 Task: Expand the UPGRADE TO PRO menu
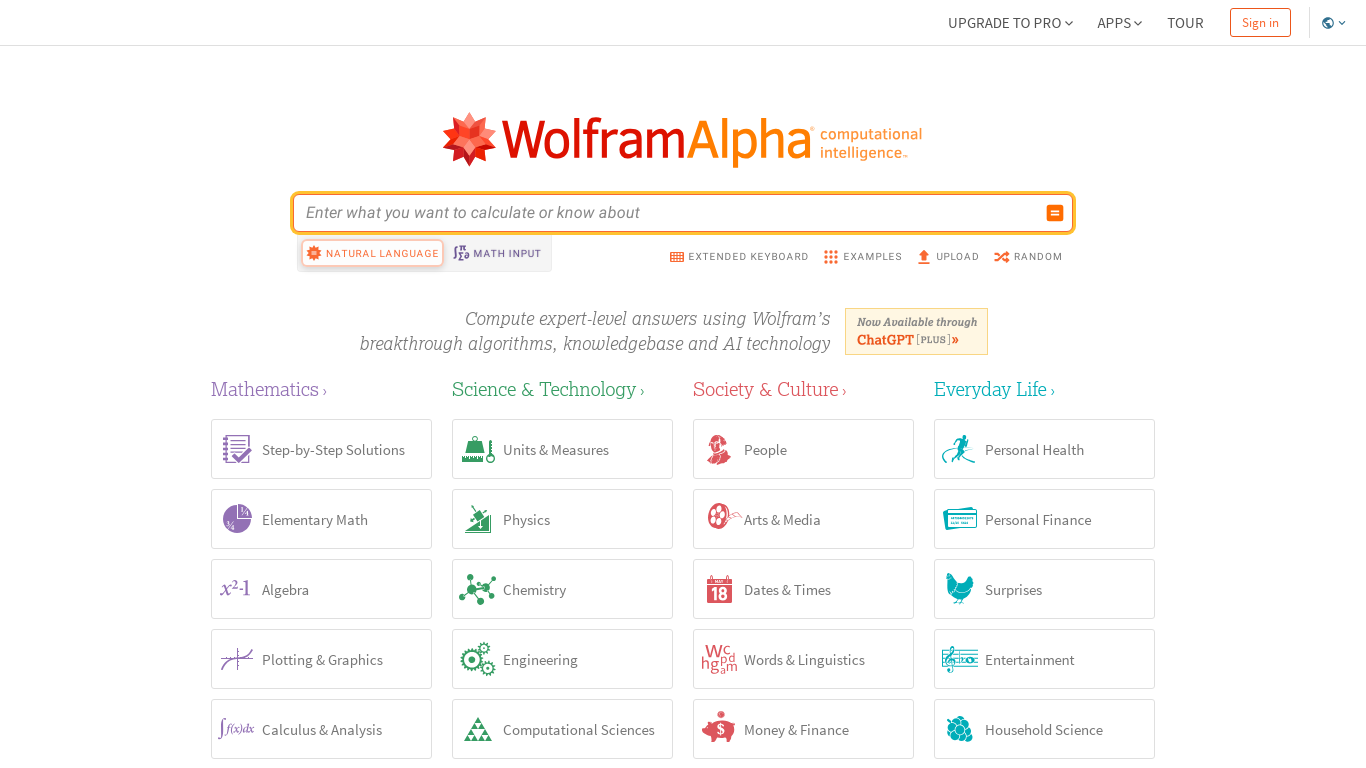(x=1009, y=22)
